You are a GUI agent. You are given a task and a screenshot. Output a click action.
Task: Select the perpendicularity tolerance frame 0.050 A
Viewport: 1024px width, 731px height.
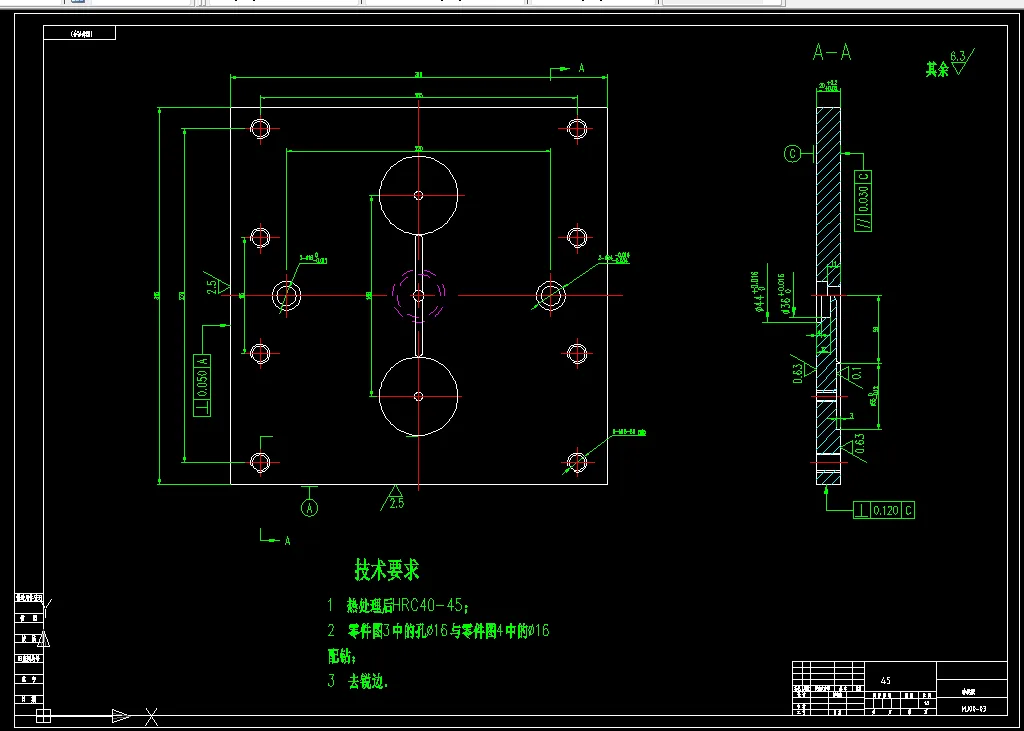[x=202, y=385]
